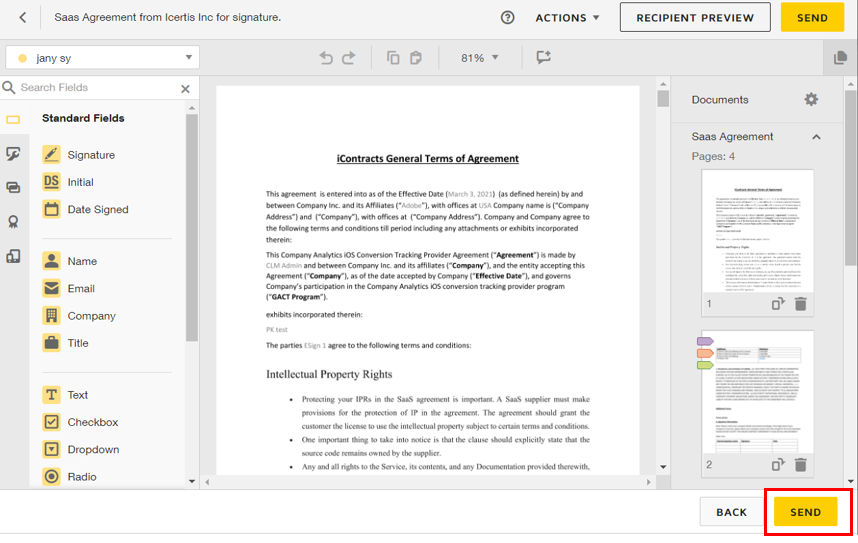This screenshot has height=543, width=858.
Task: Open Documents settings gear
Action: [x=811, y=100]
